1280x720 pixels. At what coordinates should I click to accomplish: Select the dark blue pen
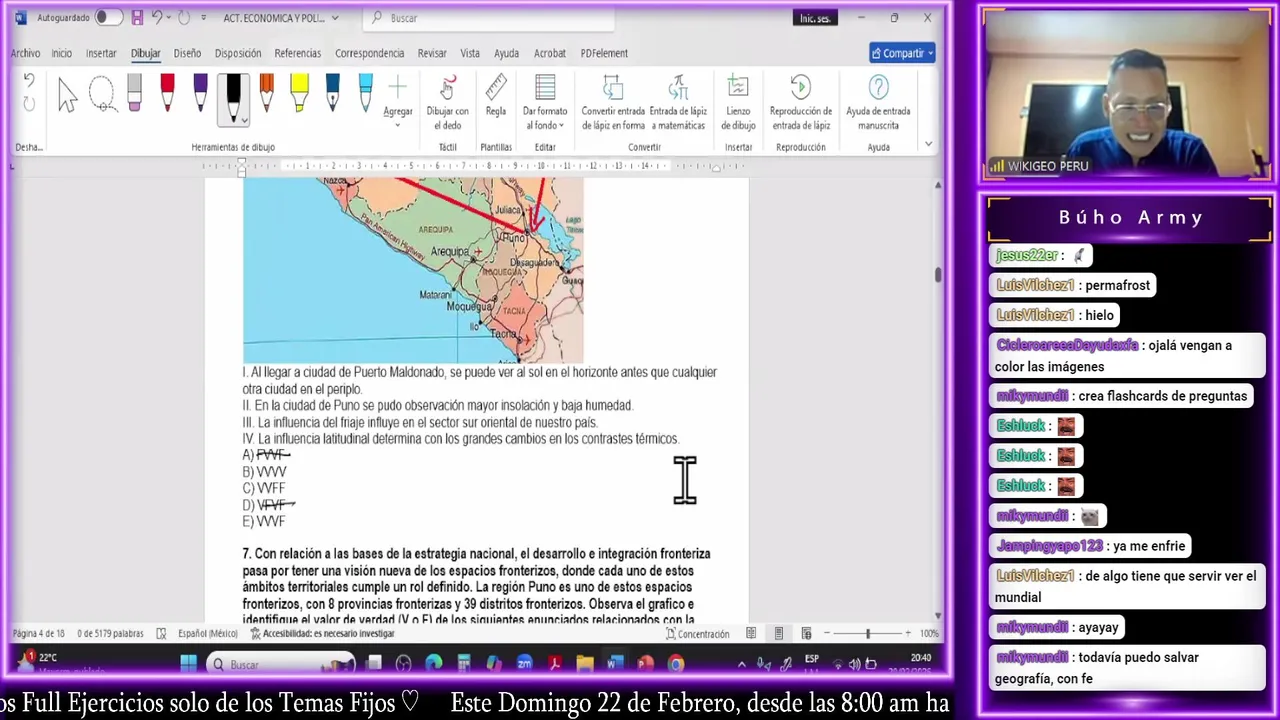tap(332, 93)
